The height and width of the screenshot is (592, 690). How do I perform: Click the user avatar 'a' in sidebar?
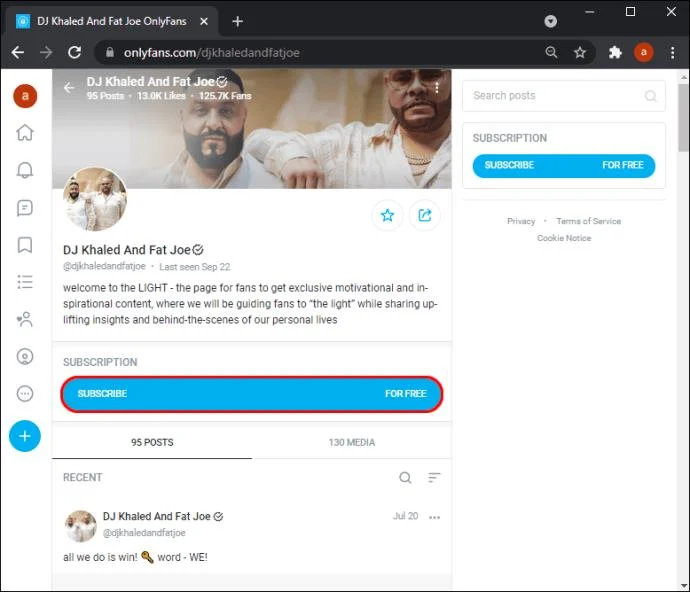25,96
